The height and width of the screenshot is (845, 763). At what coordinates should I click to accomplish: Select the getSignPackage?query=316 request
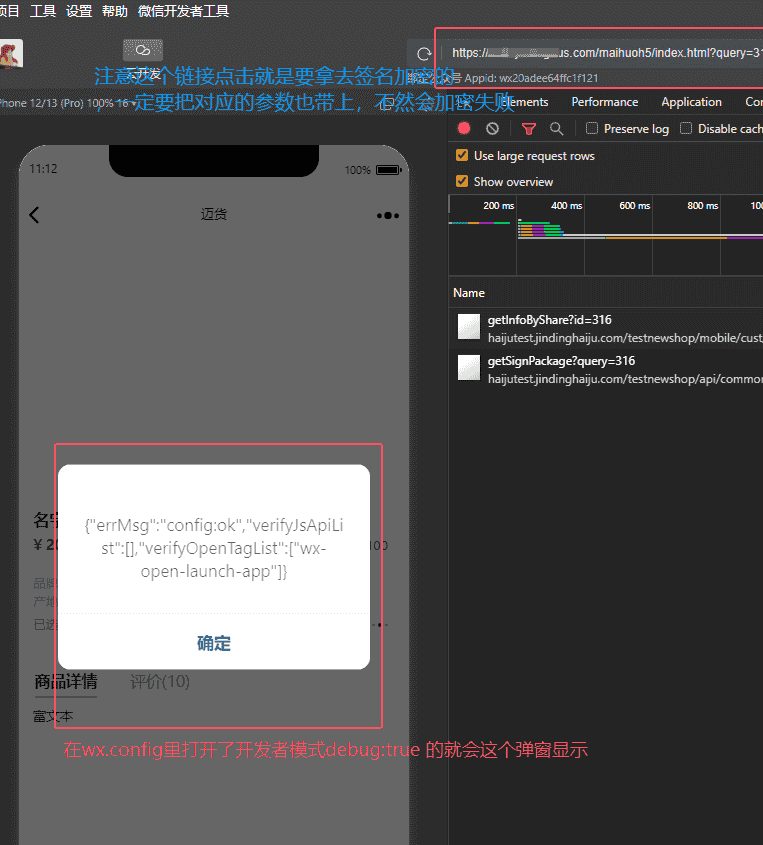tap(606, 369)
